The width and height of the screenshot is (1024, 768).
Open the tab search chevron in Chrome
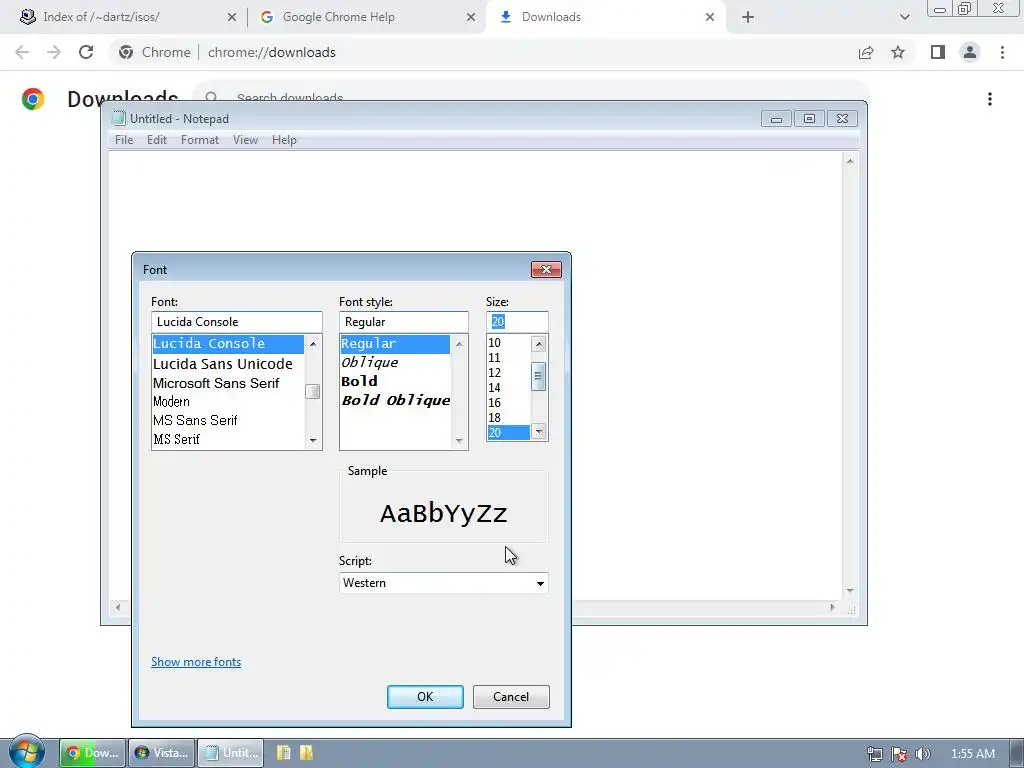(x=904, y=17)
